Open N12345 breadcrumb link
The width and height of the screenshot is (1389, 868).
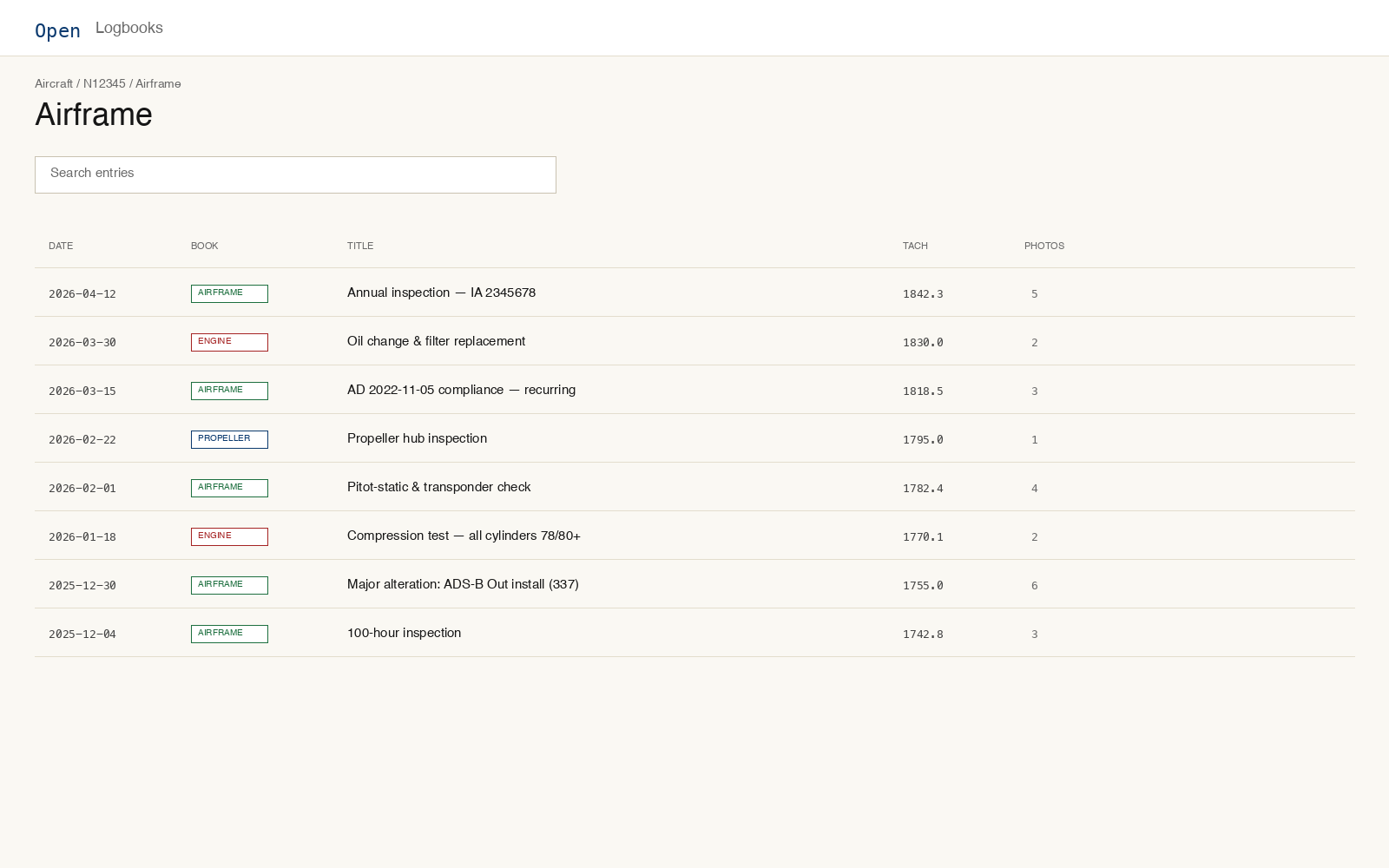(x=104, y=84)
